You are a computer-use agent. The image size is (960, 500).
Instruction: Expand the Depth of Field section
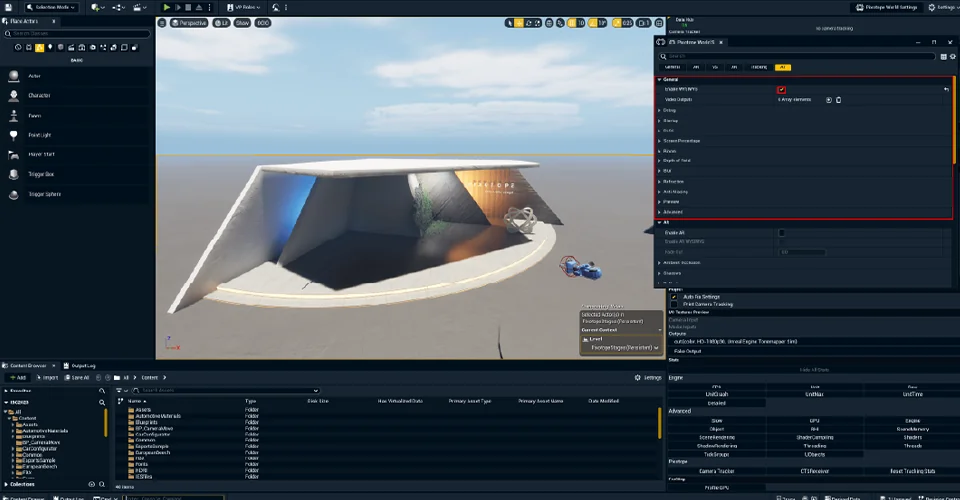[677, 160]
